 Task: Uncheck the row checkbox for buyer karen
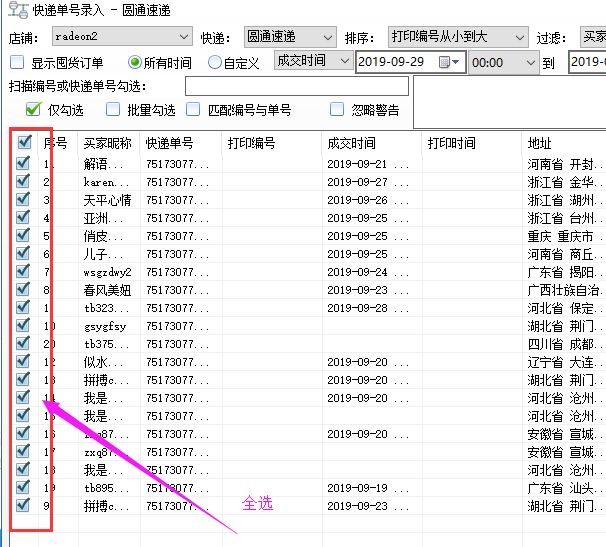[23, 182]
